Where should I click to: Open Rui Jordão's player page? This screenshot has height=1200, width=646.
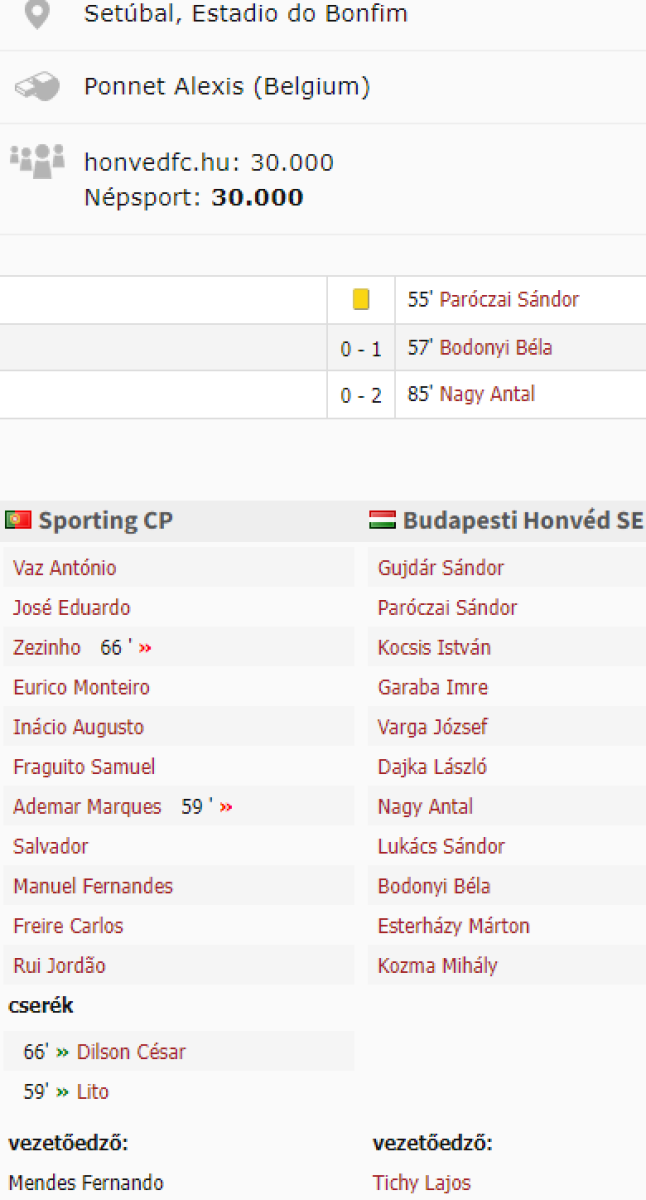pos(59,966)
